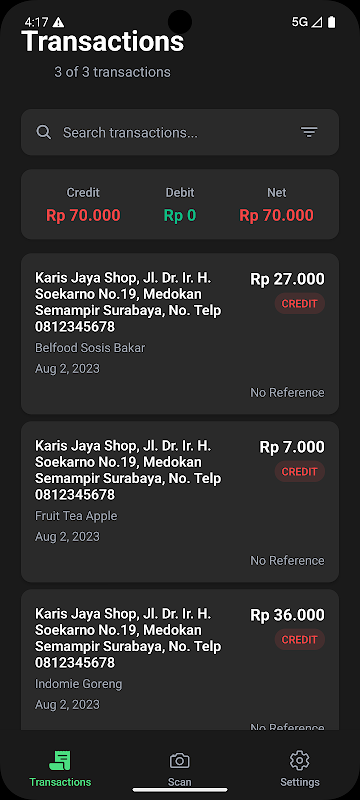
Task: Switch to the Scan tab label
Action: [179, 782]
